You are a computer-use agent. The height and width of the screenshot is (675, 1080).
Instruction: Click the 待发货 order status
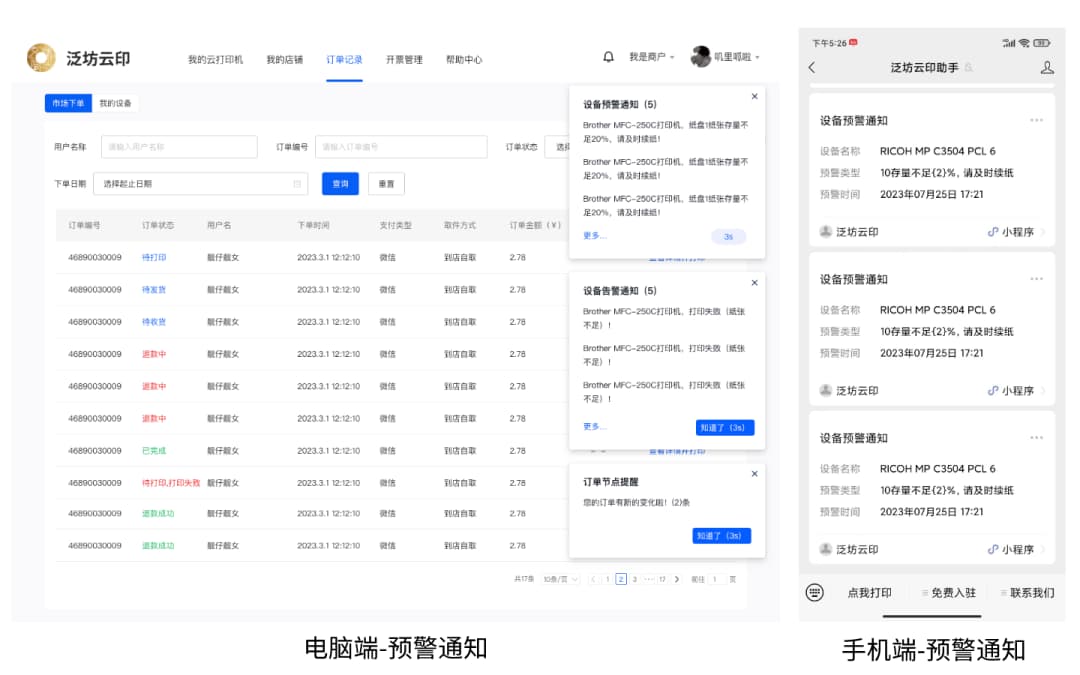(x=154, y=290)
